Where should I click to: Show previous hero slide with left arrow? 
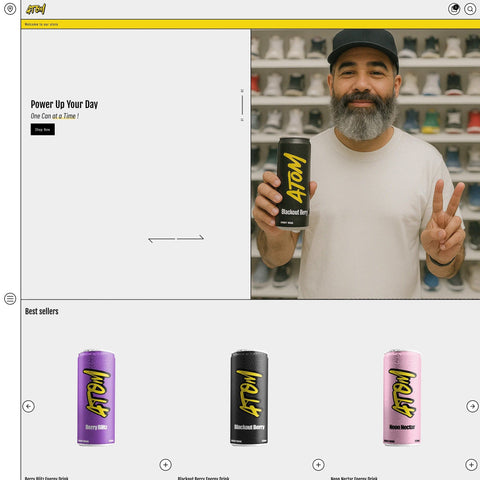(x=162, y=239)
